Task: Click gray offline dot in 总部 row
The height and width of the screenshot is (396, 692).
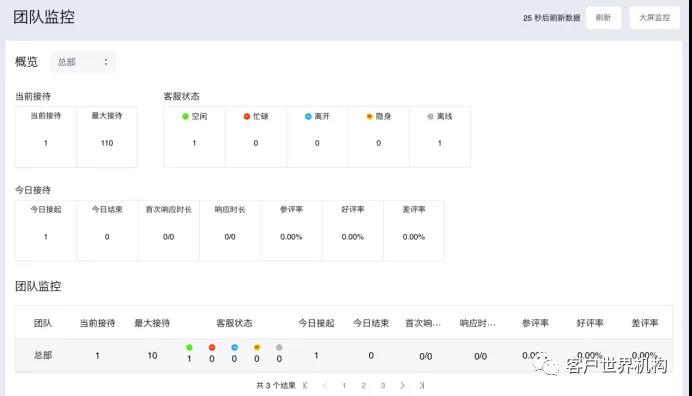Action: [279, 347]
